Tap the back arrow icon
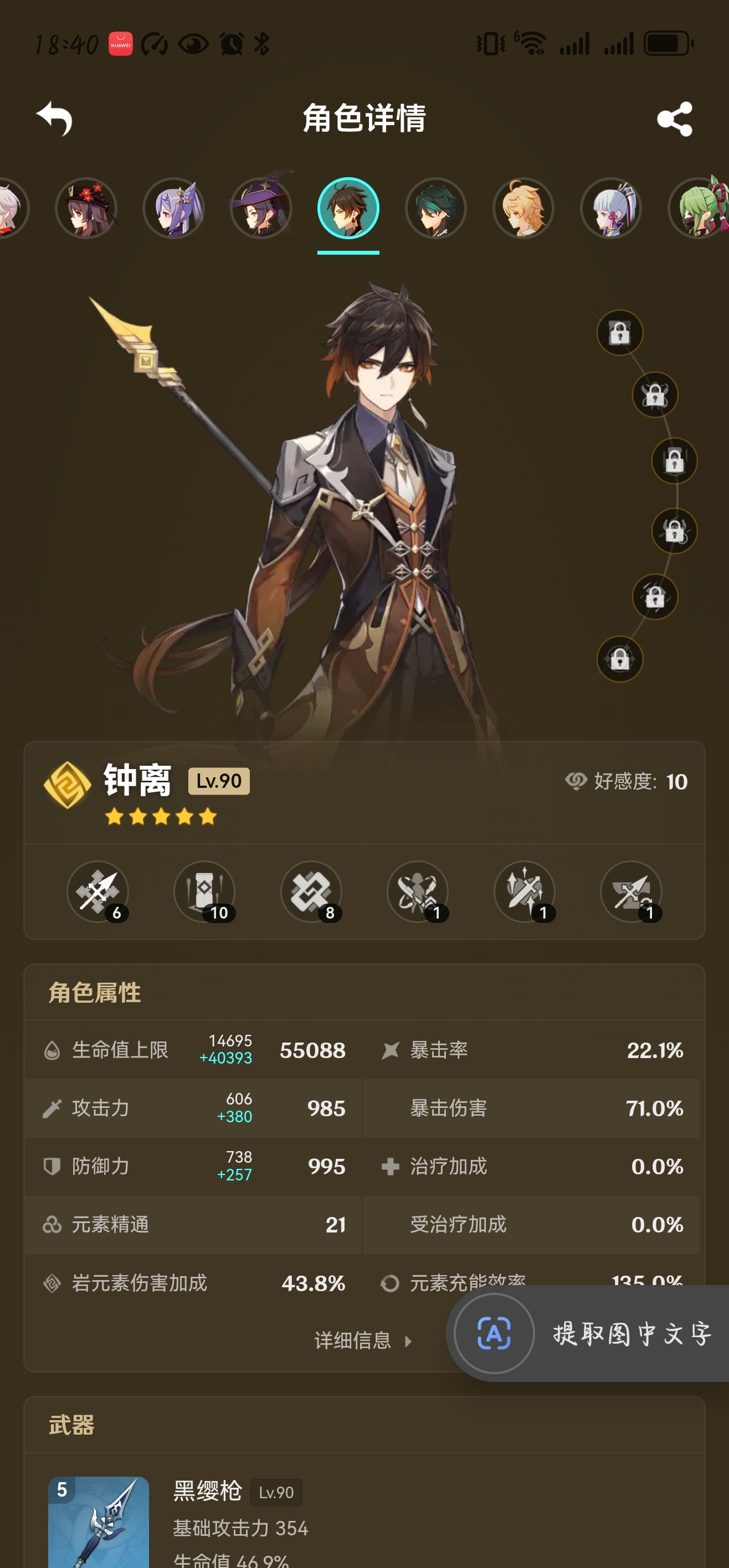The height and width of the screenshot is (1568, 729). click(54, 118)
